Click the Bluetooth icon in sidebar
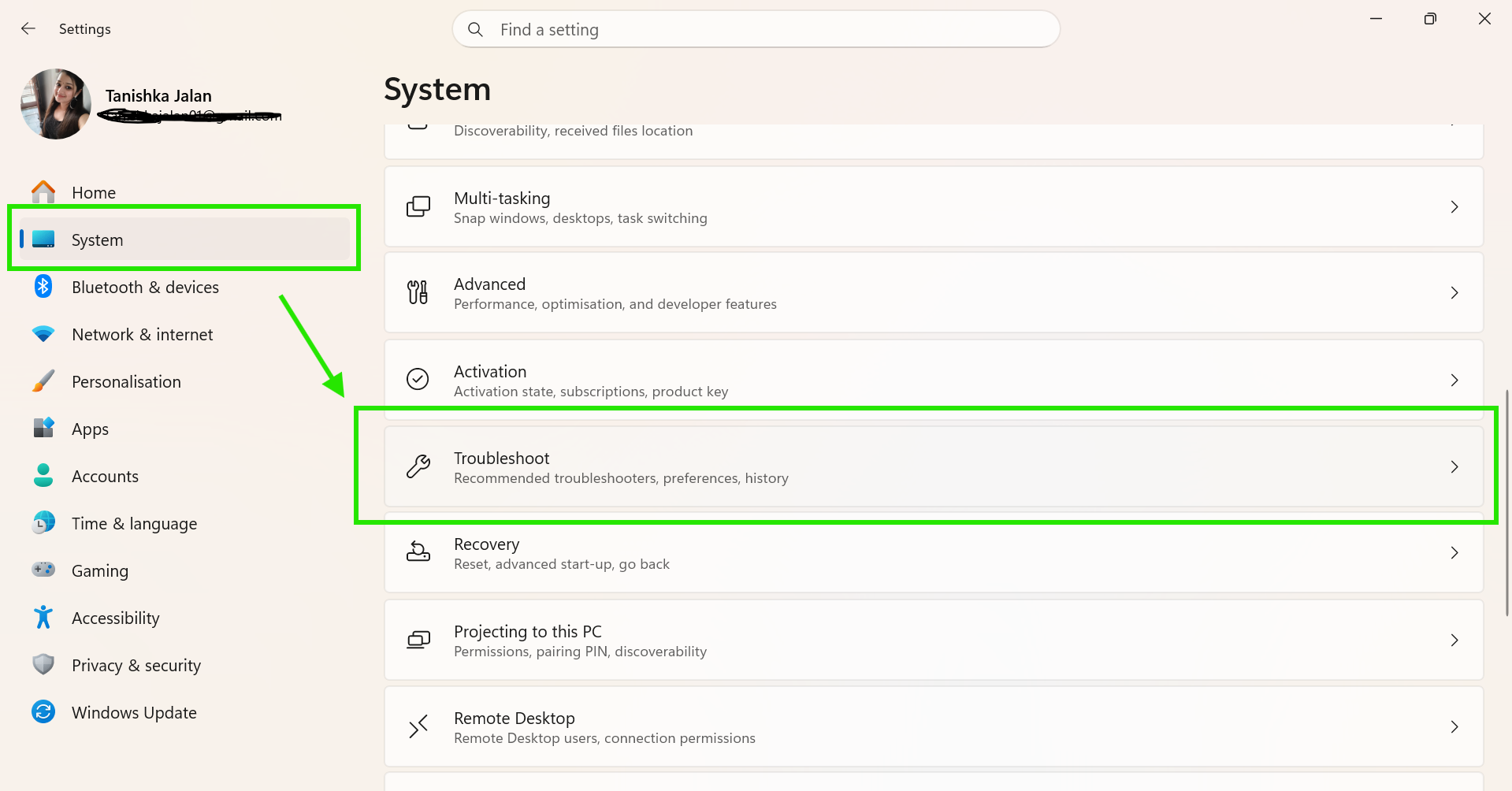This screenshot has height=791, width=1512. point(43,287)
